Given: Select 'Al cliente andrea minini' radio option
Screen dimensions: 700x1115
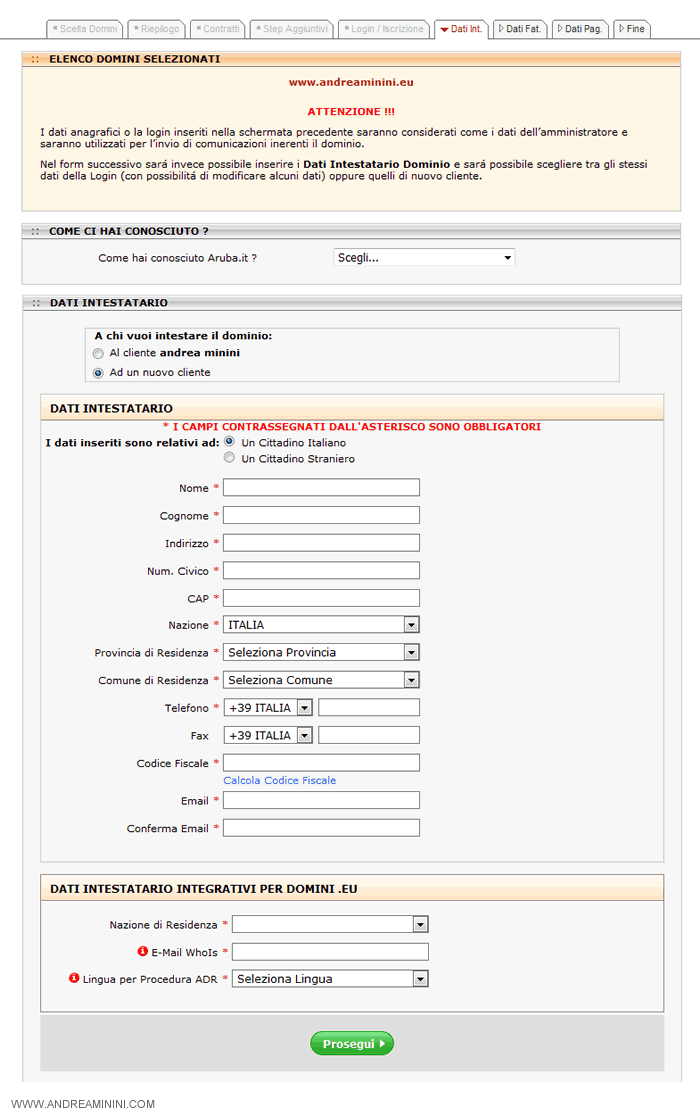Looking at the screenshot, I should [98, 353].
